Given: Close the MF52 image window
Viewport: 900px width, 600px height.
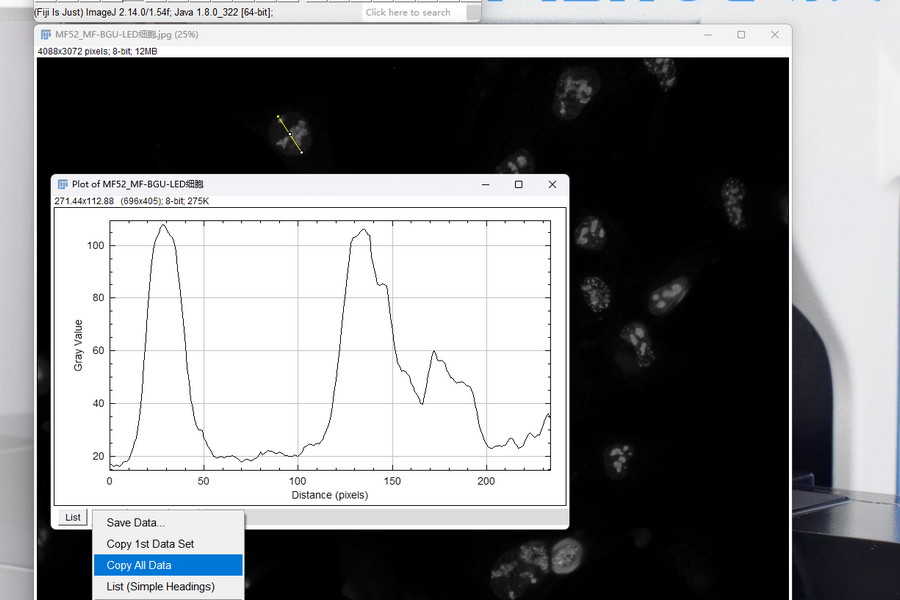Looking at the screenshot, I should point(774,35).
